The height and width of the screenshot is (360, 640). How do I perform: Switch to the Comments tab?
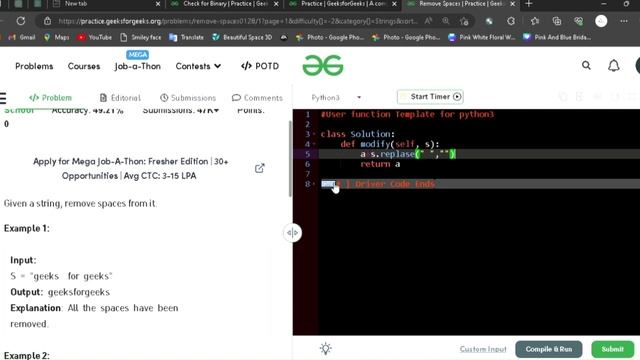[257, 98]
